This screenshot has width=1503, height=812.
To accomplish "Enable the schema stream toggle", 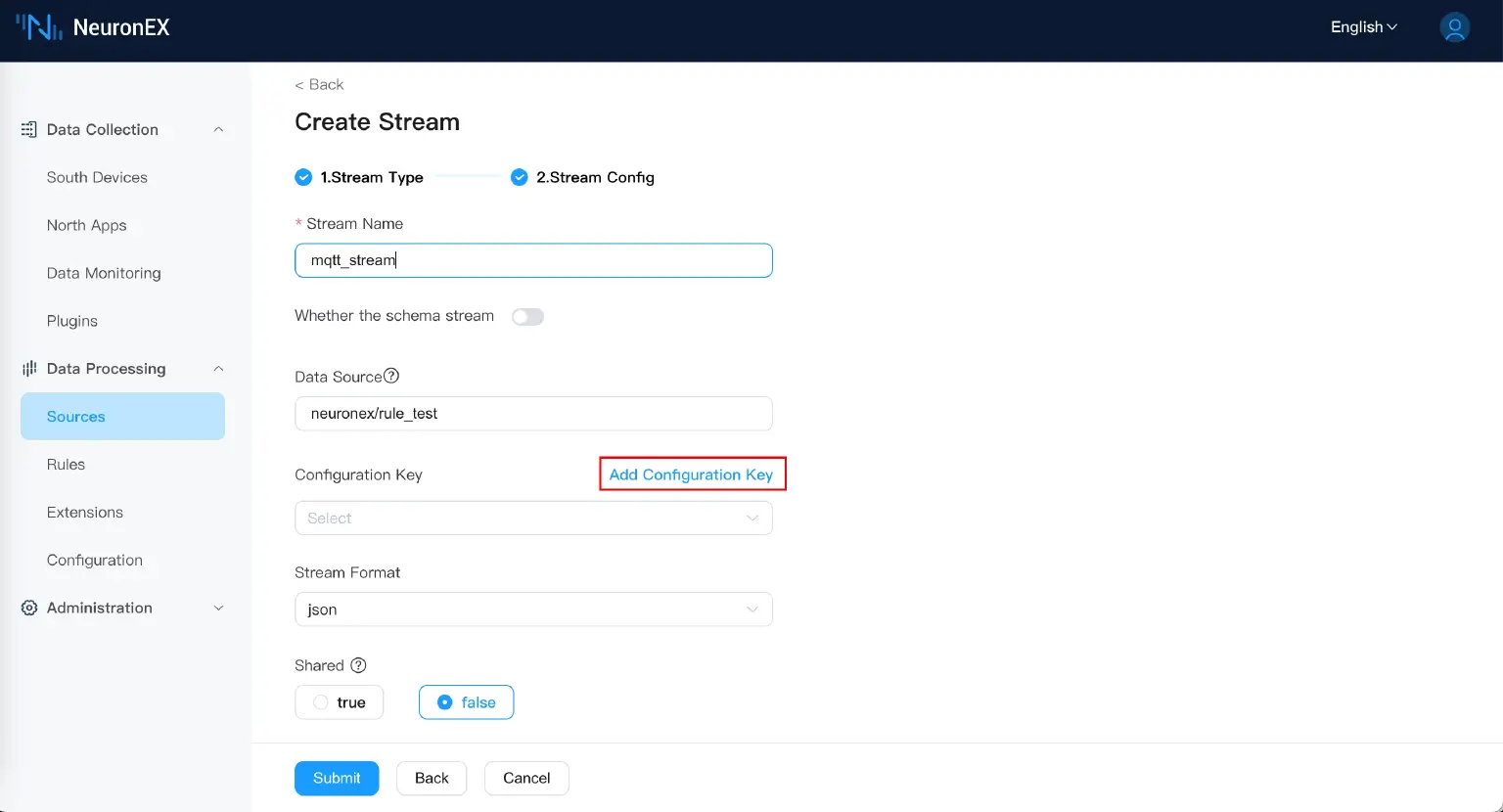I will [527, 316].
